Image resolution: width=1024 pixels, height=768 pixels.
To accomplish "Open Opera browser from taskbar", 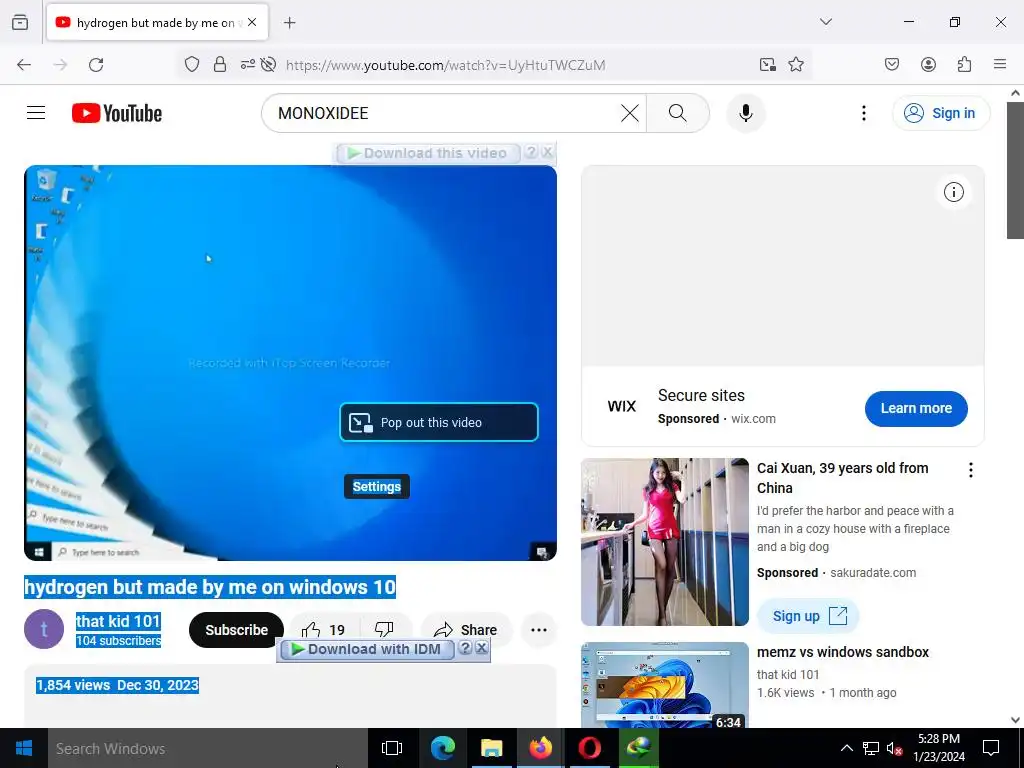I will (x=589, y=748).
